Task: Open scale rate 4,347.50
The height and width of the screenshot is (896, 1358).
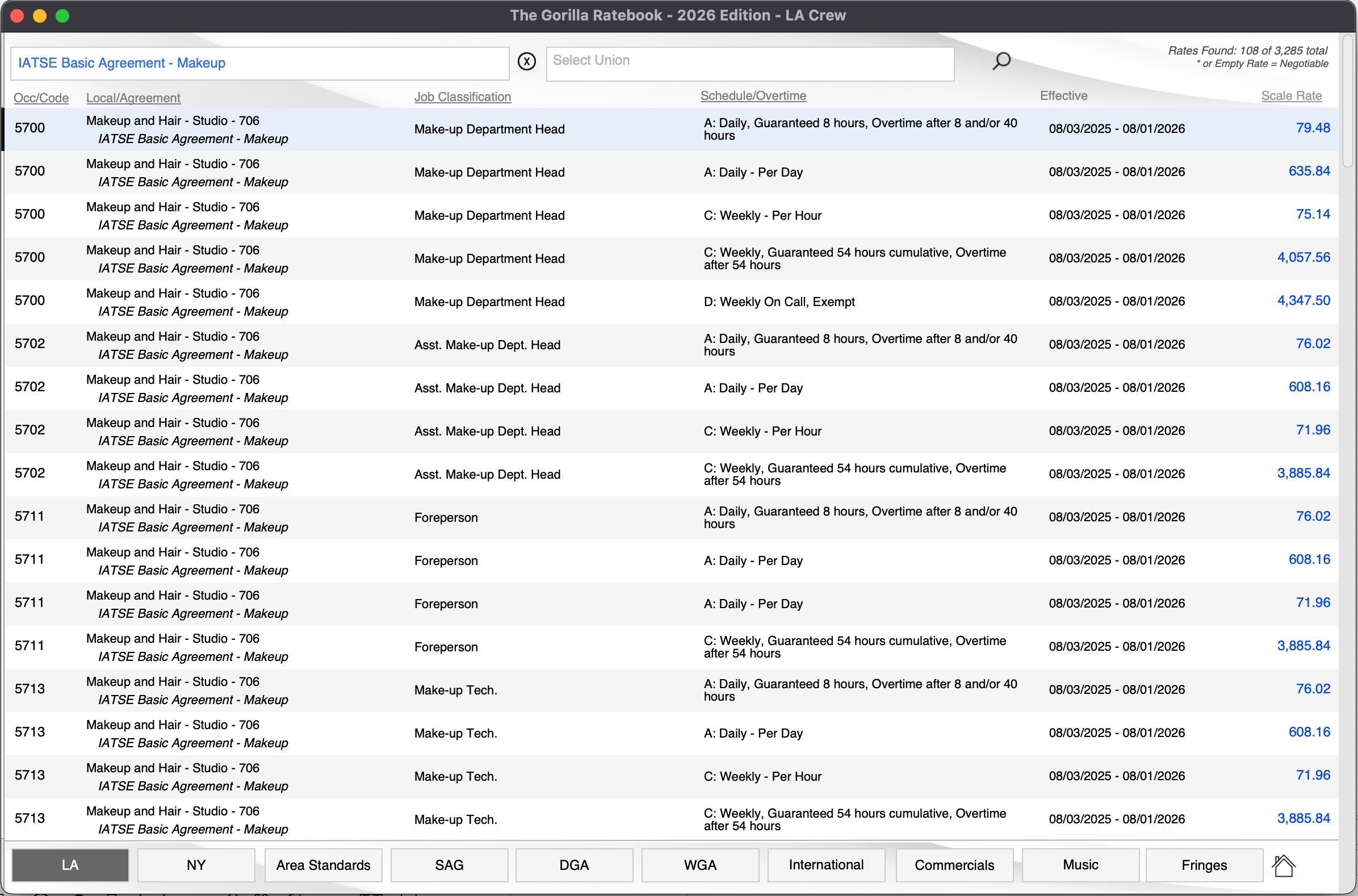Action: [x=1303, y=300]
